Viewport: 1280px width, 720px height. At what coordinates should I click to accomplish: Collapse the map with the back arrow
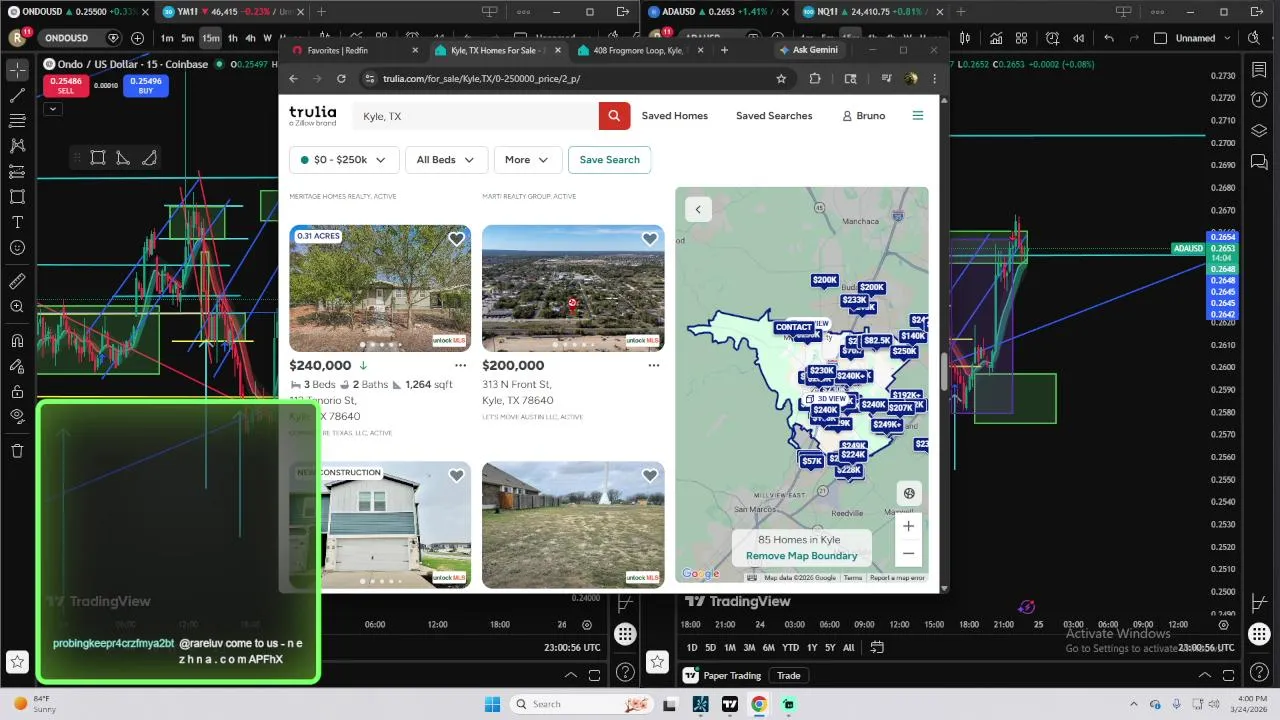[698, 209]
